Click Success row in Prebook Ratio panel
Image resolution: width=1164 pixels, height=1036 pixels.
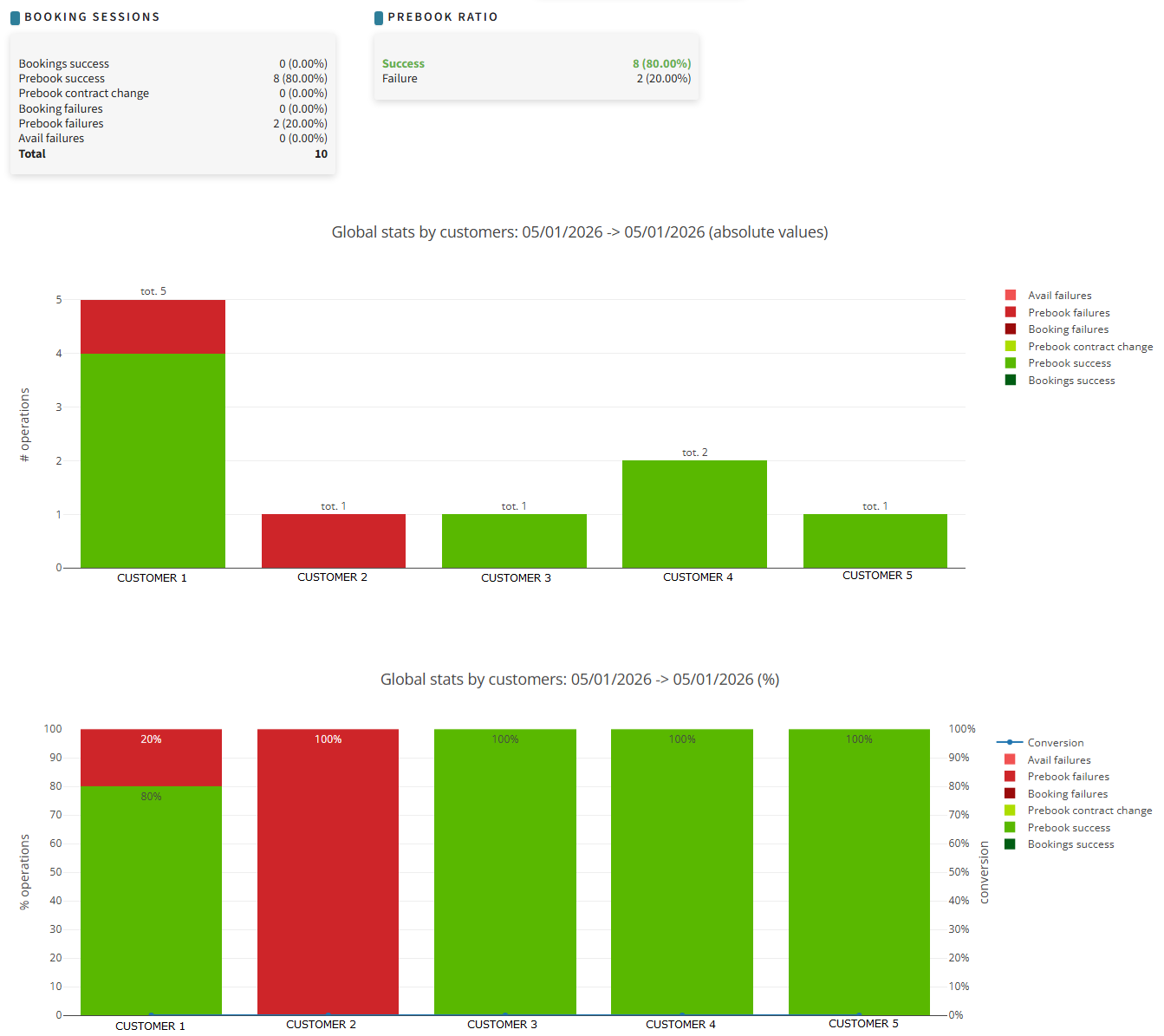coord(536,63)
